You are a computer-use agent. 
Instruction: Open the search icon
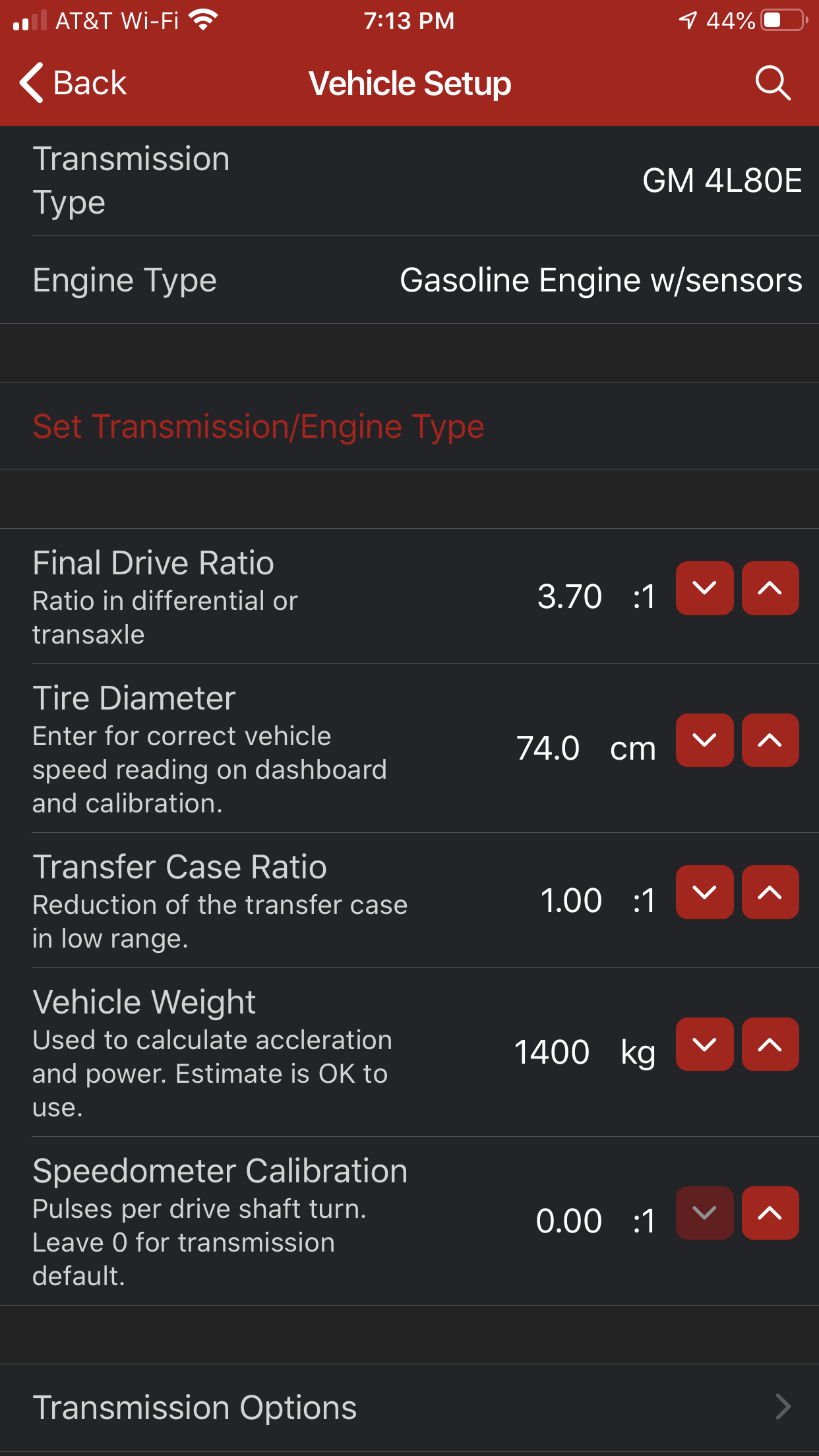(773, 82)
